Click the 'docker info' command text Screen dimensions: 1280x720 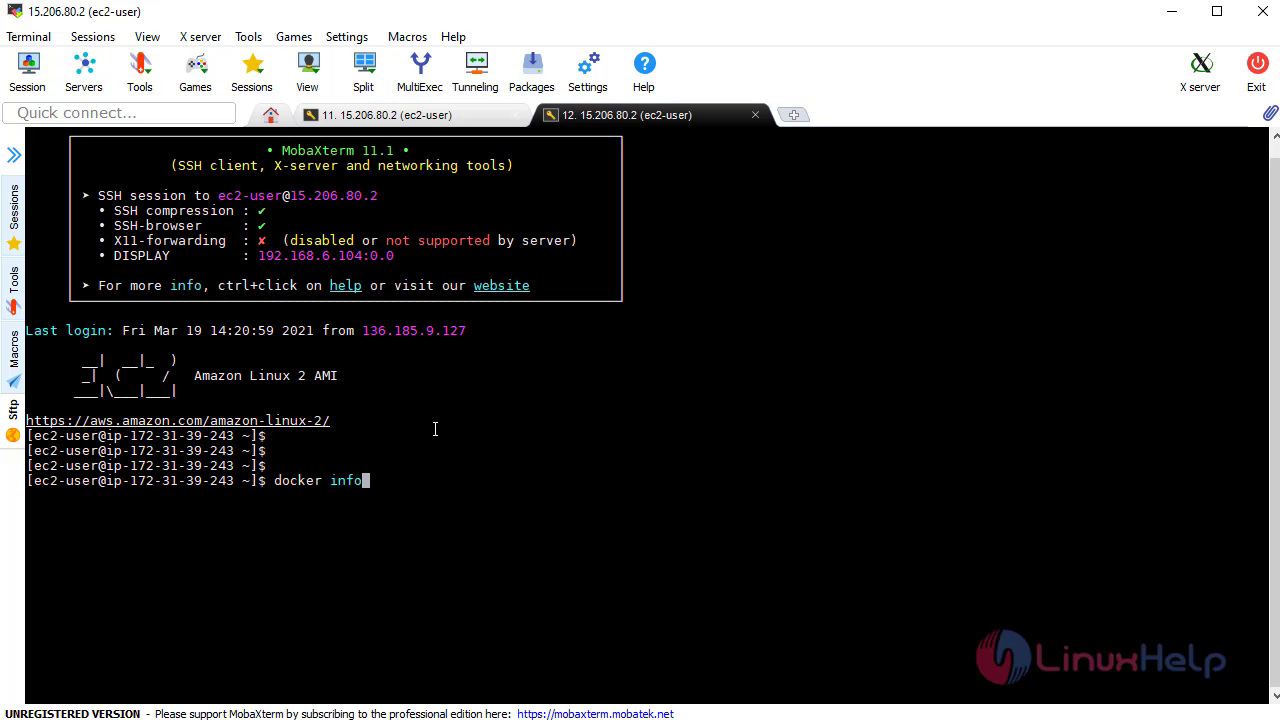click(x=318, y=481)
